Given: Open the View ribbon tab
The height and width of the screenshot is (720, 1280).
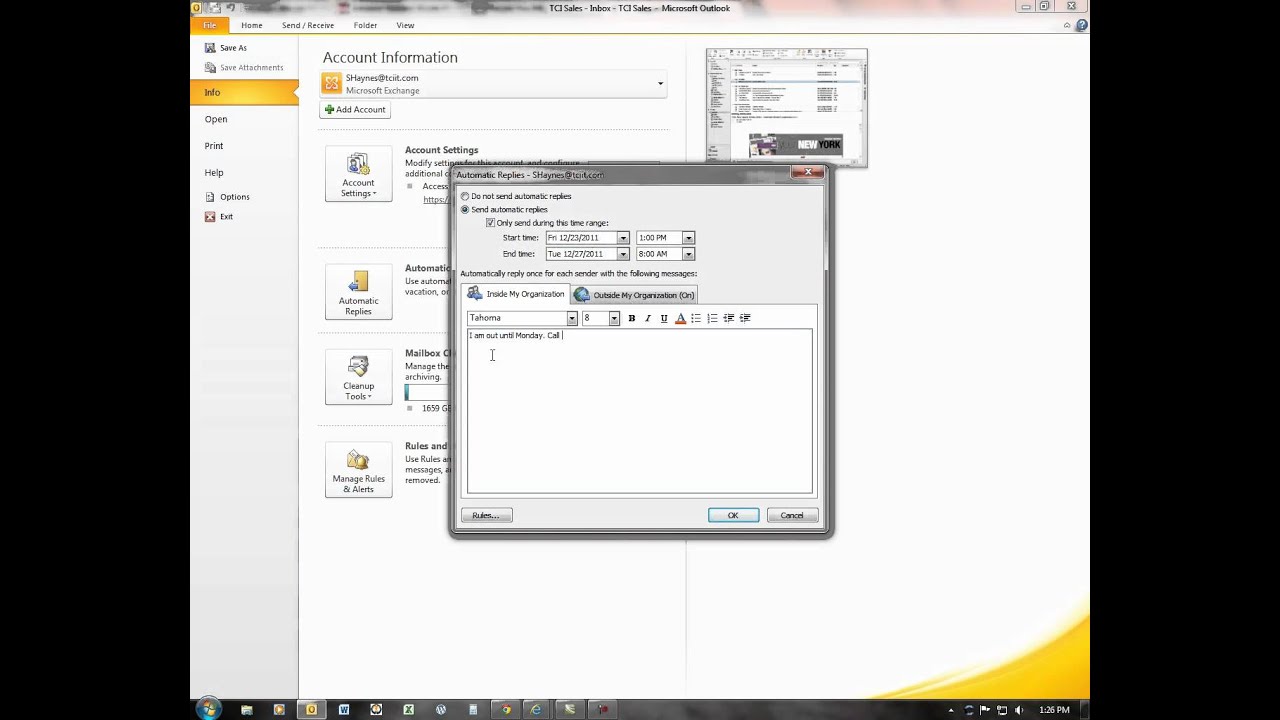Looking at the screenshot, I should point(405,25).
